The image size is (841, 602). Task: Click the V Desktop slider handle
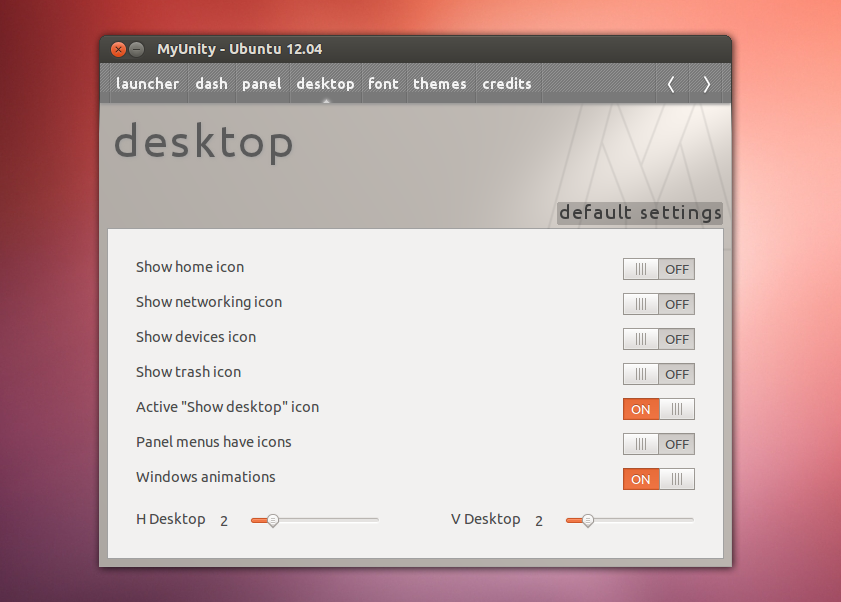(588, 520)
